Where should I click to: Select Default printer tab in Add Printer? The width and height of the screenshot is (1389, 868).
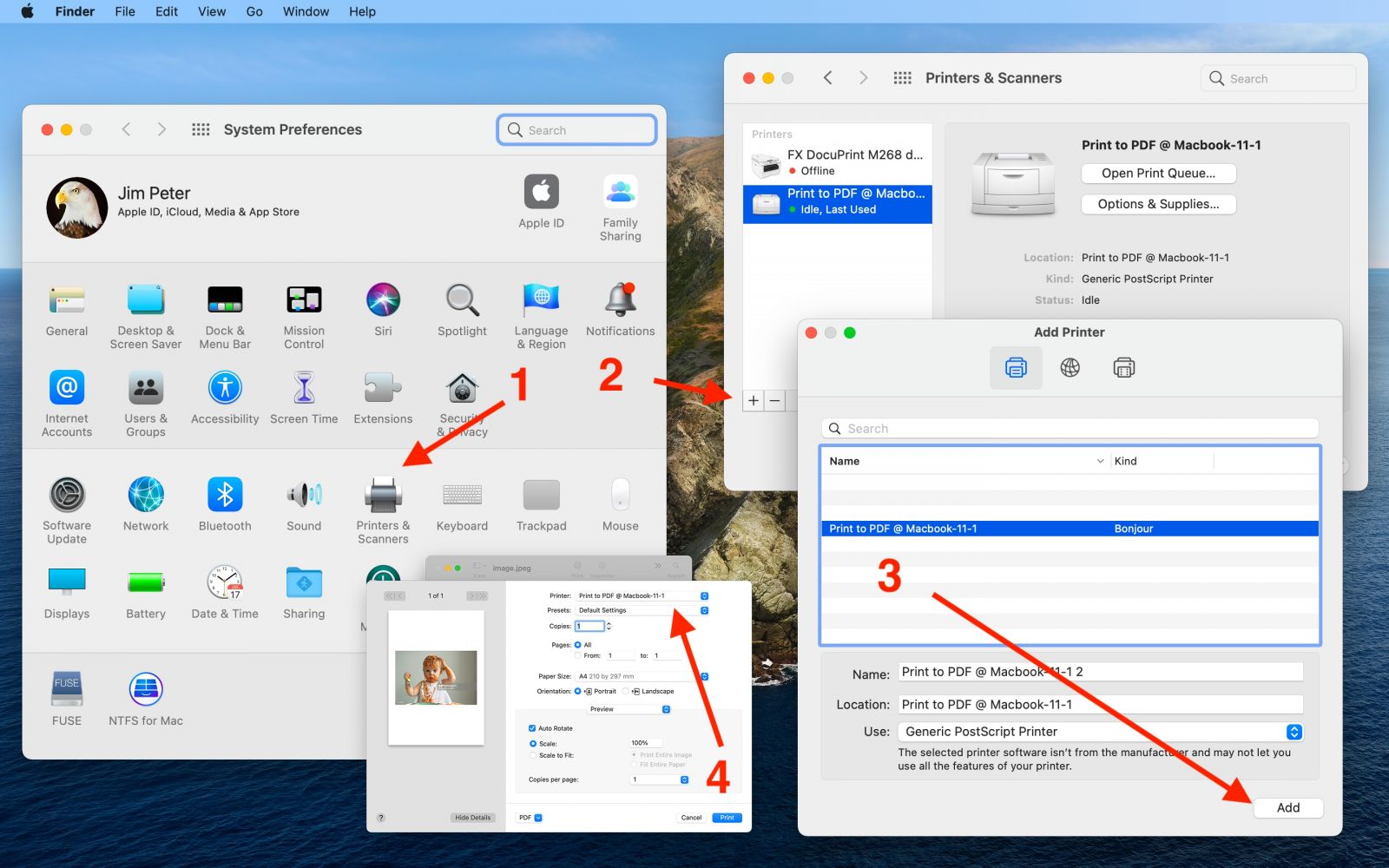(1016, 367)
